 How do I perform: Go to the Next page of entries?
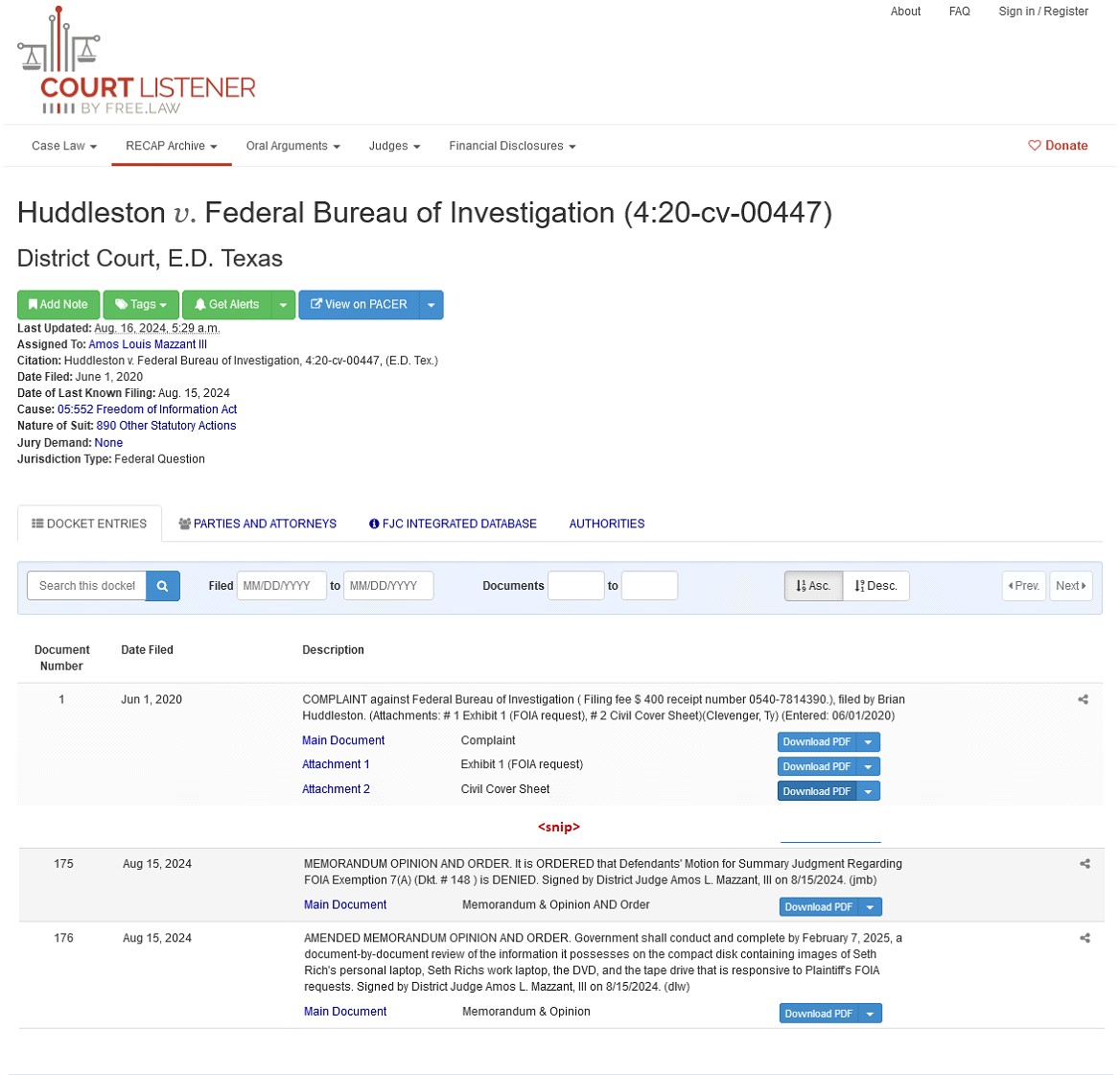coord(1071,586)
